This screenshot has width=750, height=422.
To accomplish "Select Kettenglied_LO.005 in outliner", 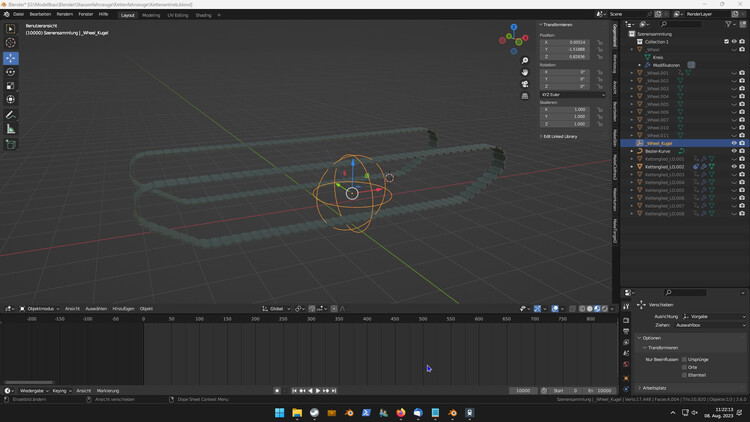I will pyautogui.click(x=664, y=190).
